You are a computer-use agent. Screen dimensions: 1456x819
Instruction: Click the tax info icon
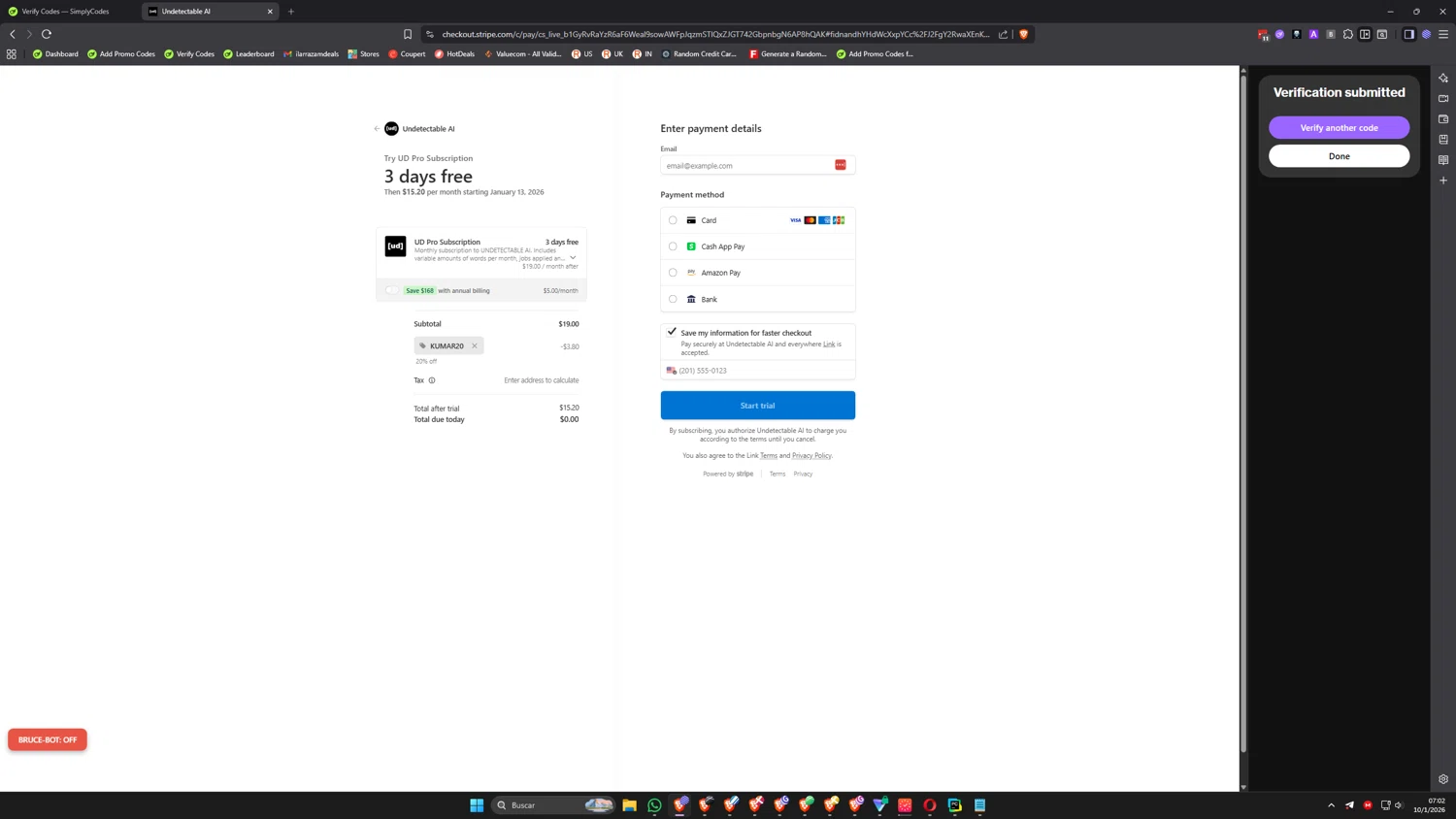click(432, 380)
